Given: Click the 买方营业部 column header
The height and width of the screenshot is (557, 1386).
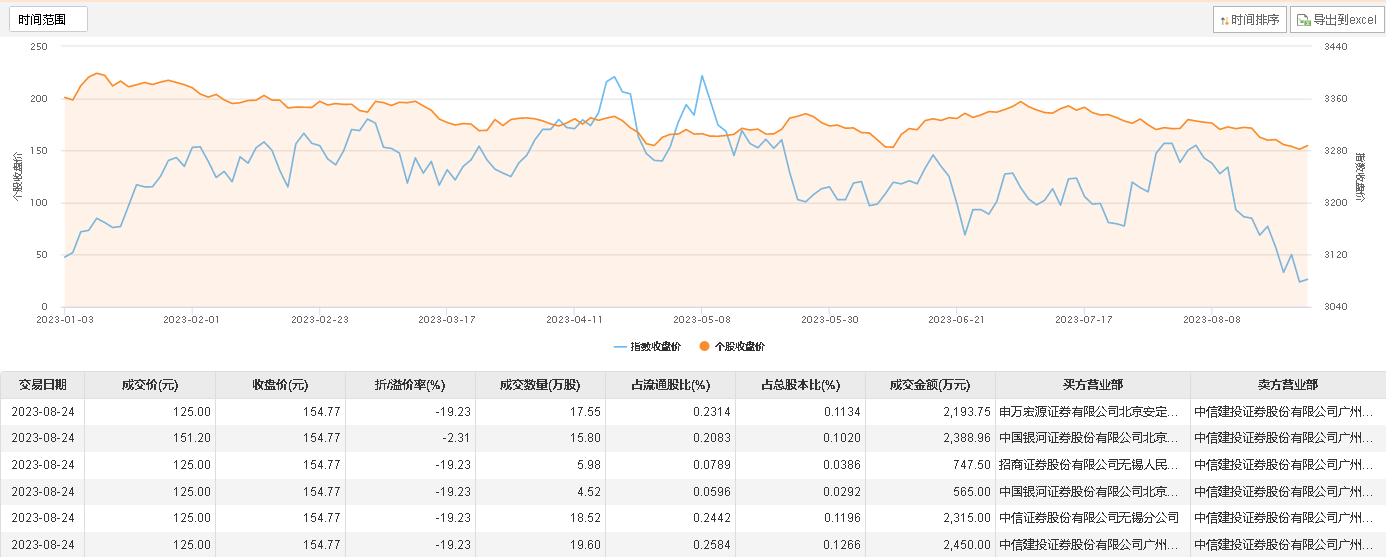Looking at the screenshot, I should 1092,385.
